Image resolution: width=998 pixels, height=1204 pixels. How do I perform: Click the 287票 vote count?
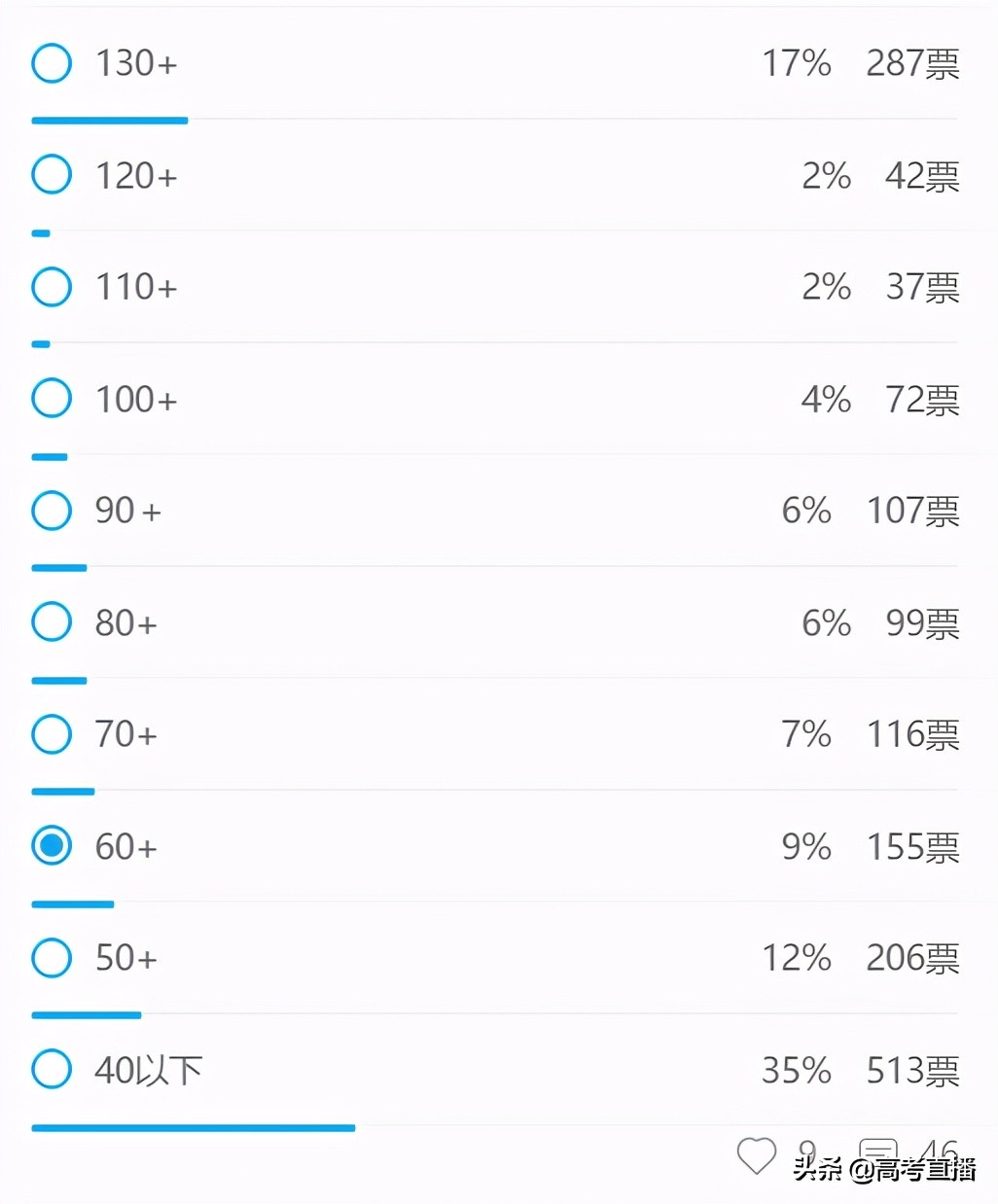coord(912,63)
